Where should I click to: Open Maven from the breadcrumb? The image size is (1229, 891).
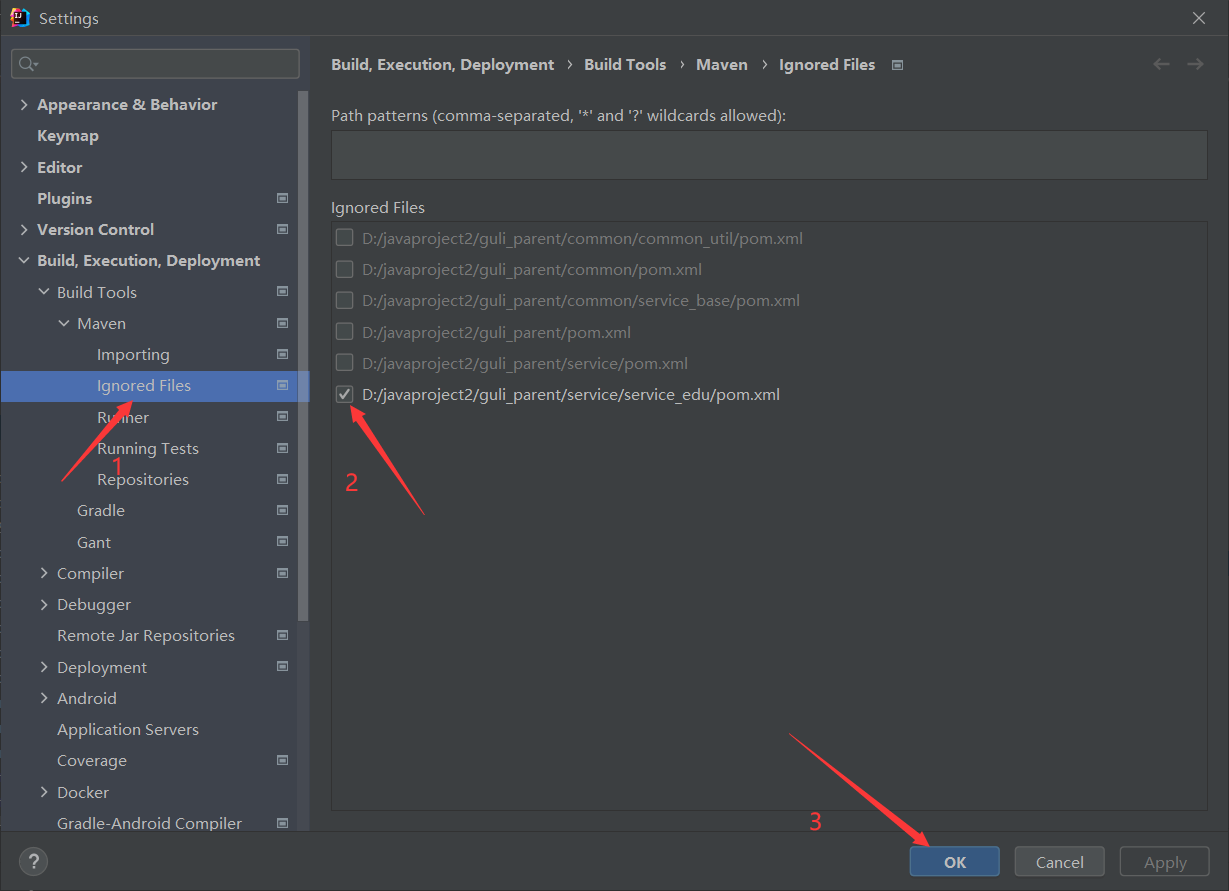(721, 64)
